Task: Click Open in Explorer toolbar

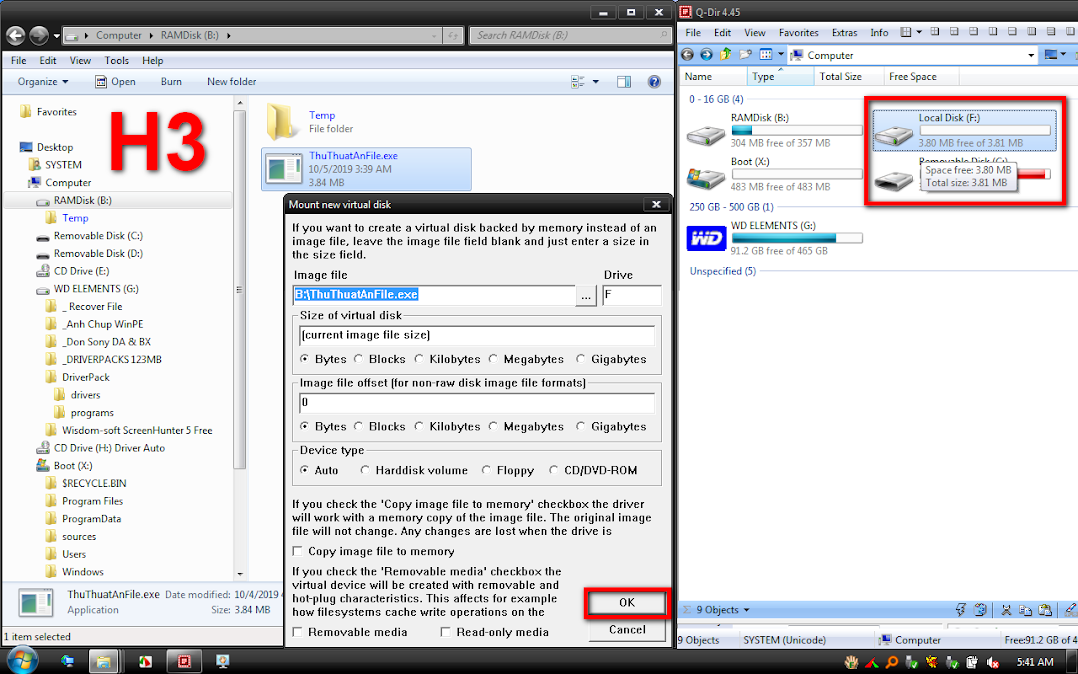Action: coord(115,82)
